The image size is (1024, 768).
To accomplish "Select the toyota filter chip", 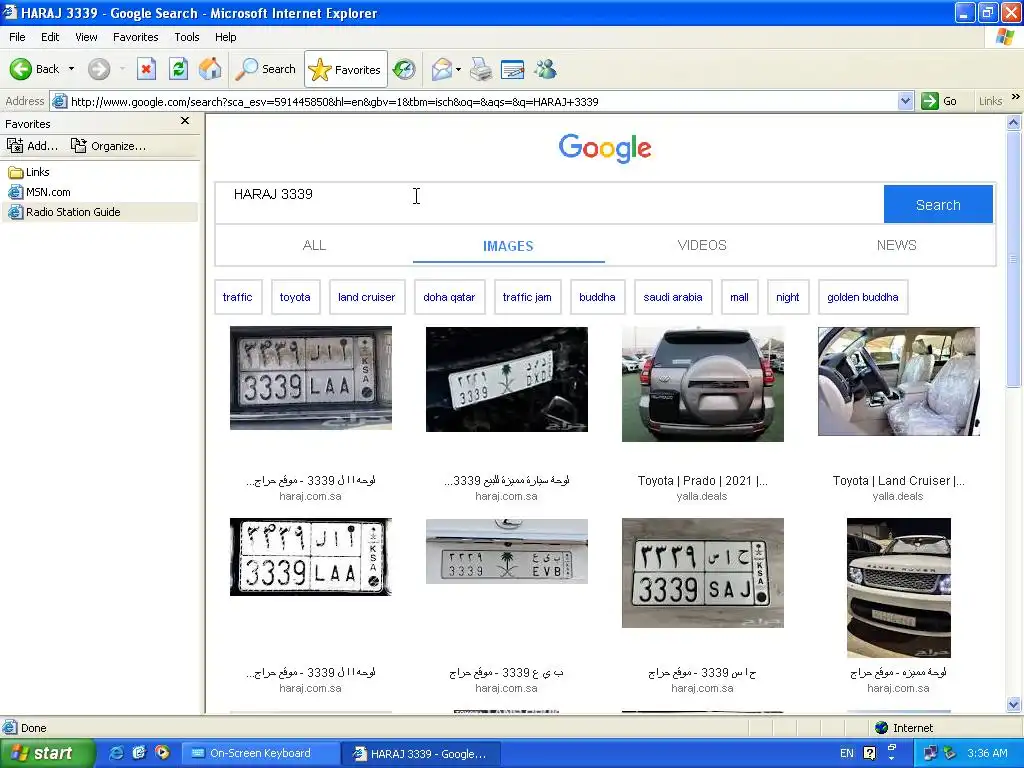I will tap(295, 297).
